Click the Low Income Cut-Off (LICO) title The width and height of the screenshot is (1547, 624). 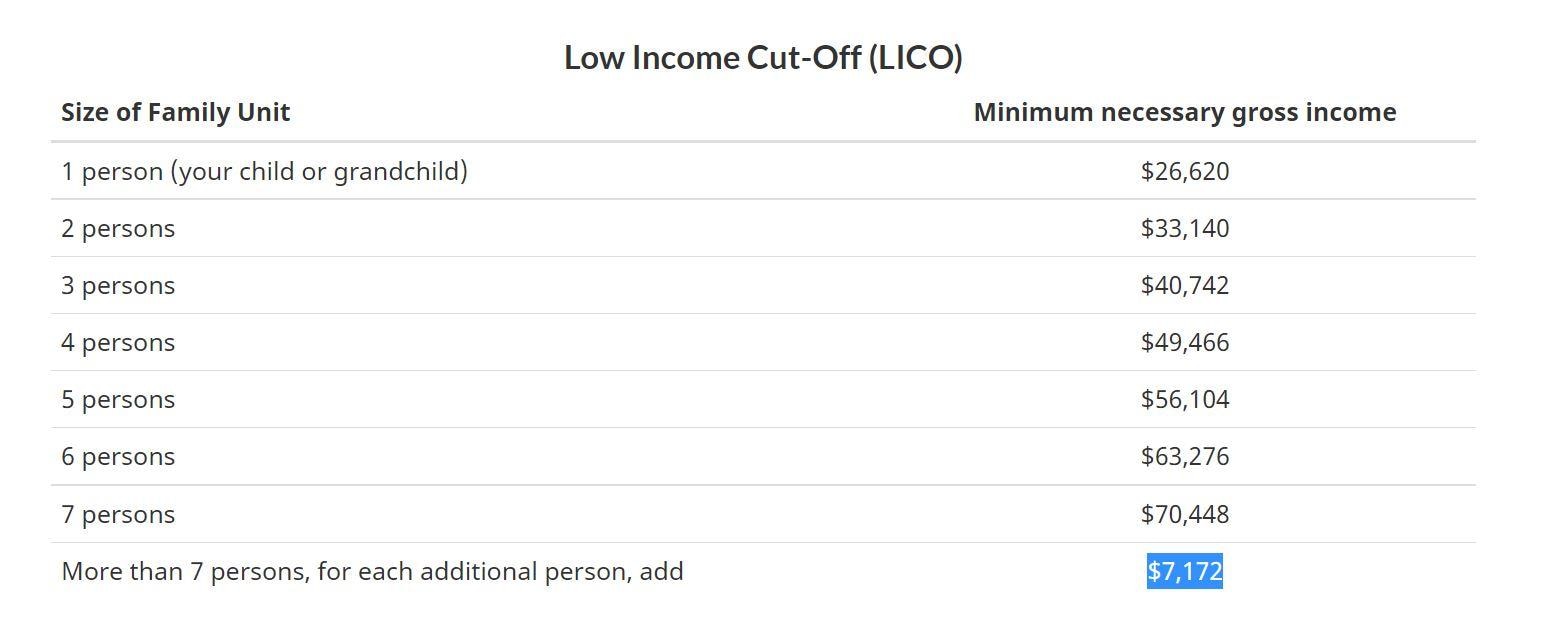coord(763,58)
